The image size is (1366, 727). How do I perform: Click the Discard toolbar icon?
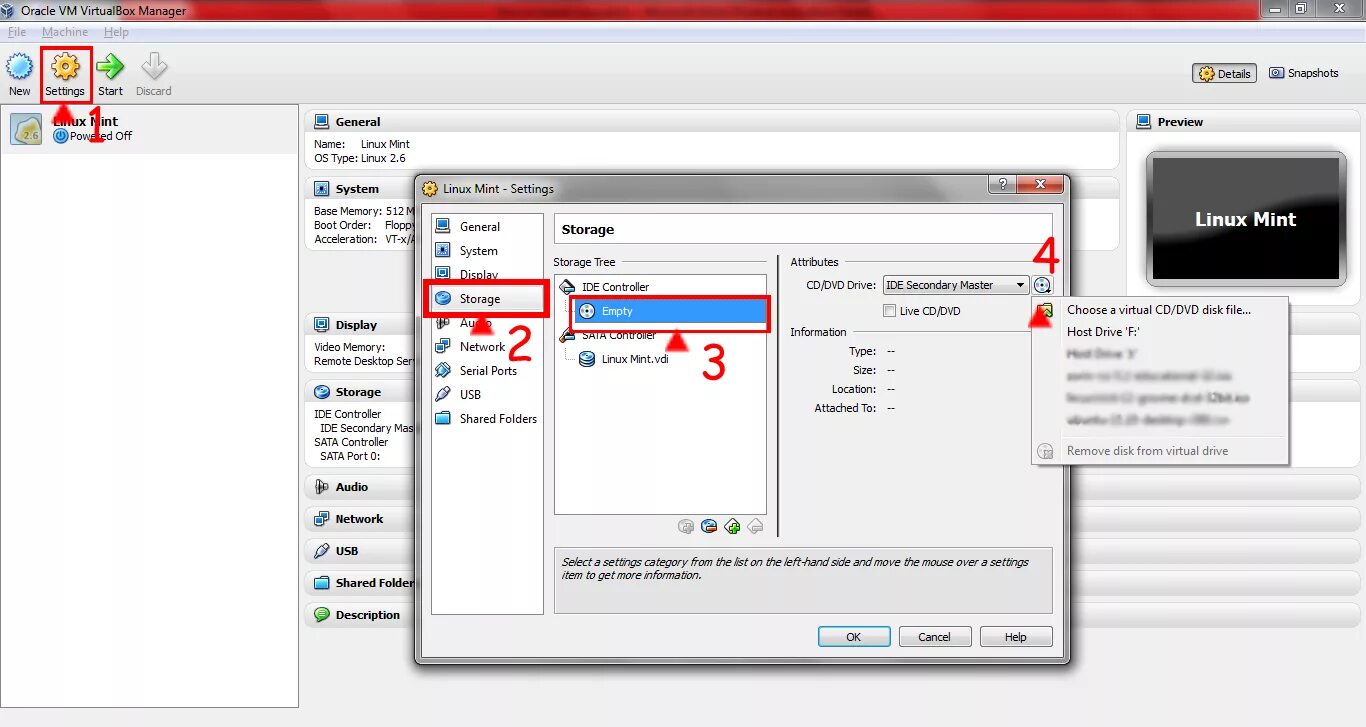click(154, 75)
